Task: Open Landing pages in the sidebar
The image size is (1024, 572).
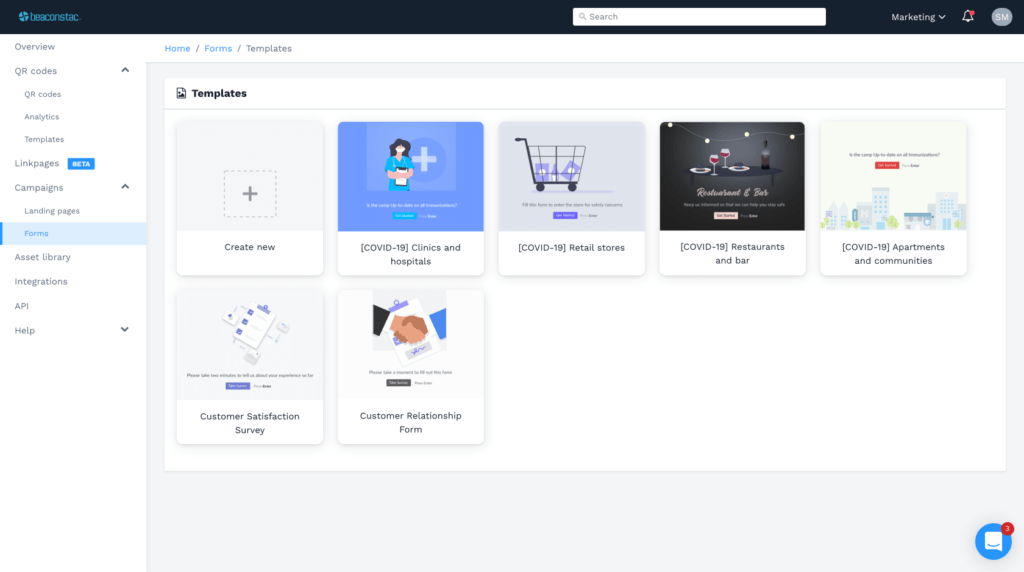Action: pos(52,211)
